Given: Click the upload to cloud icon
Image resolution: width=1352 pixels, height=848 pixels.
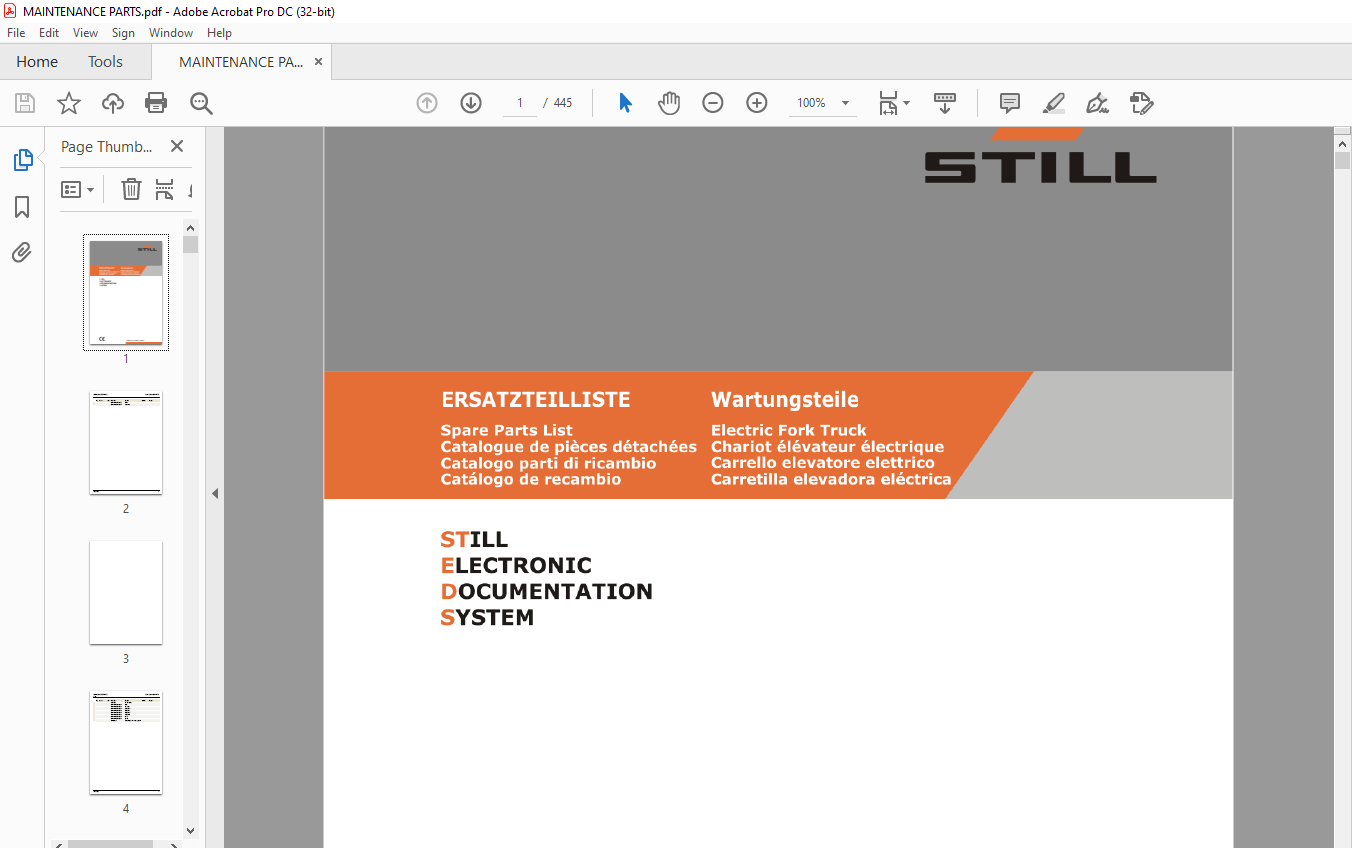Looking at the screenshot, I should [x=113, y=103].
